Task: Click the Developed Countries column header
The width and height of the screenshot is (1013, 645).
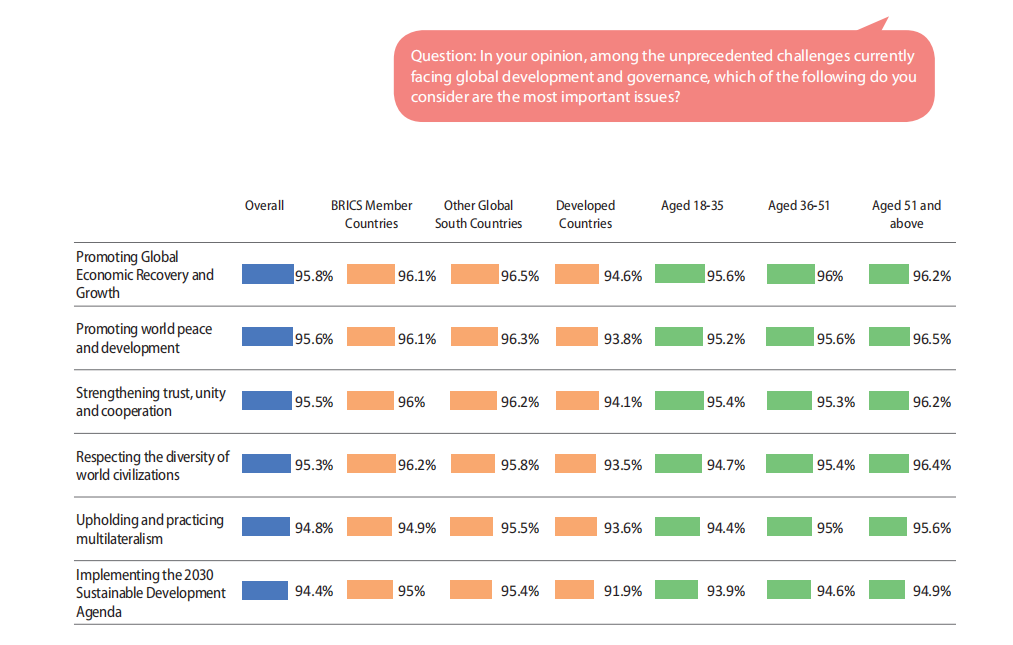Action: 585,214
